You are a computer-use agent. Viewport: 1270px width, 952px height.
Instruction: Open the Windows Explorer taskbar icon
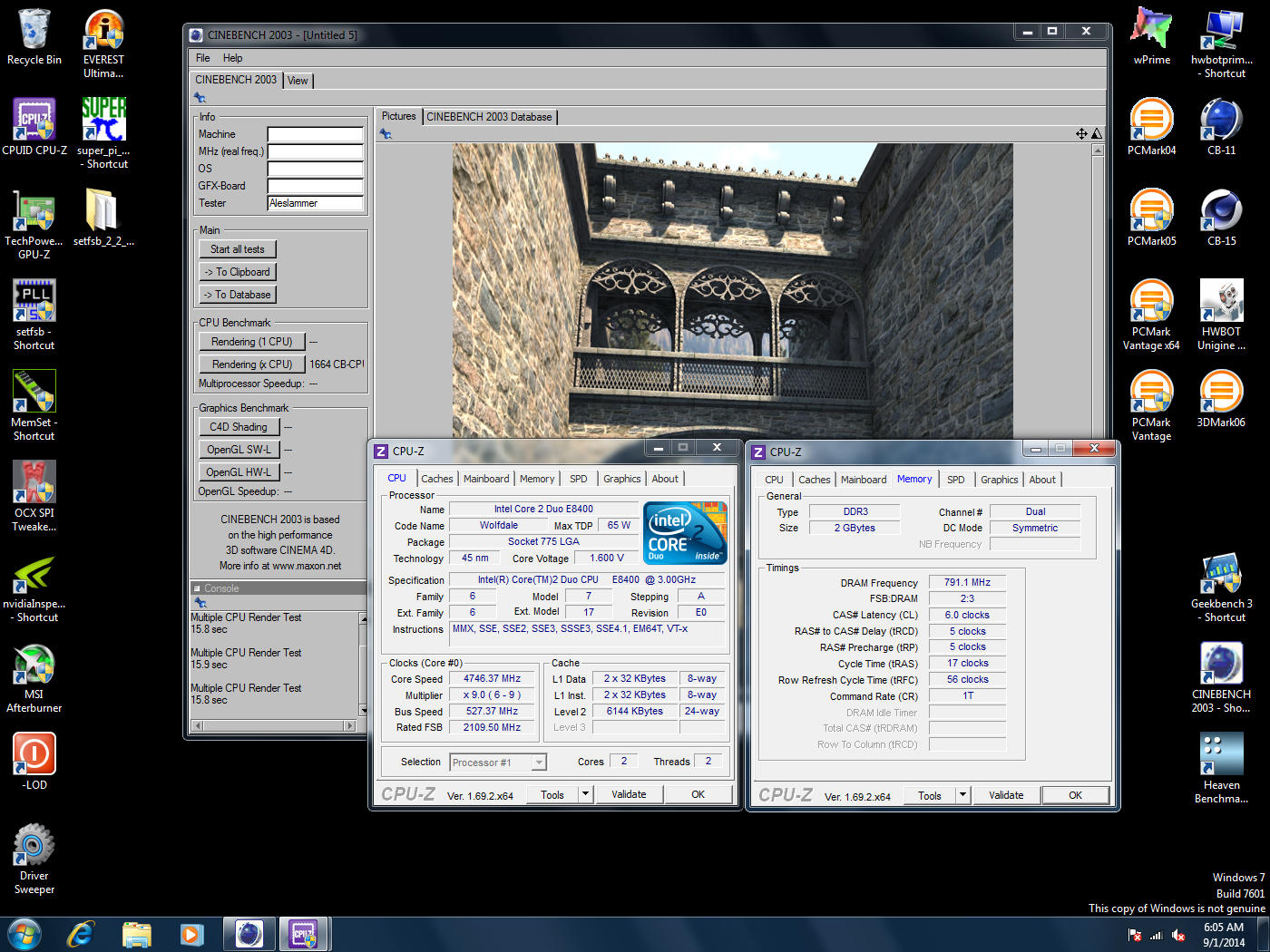pos(137,934)
